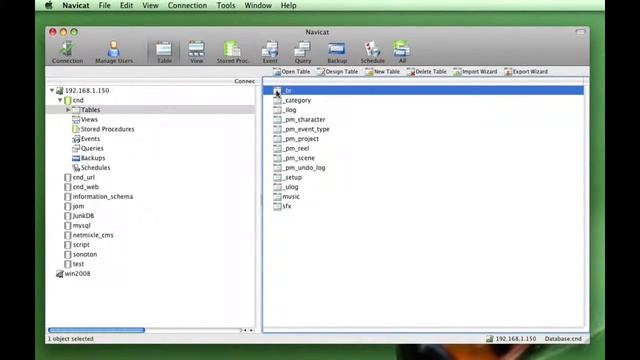The image size is (640, 360).
Task: Select Views in the cnd tree
Action: point(85,120)
